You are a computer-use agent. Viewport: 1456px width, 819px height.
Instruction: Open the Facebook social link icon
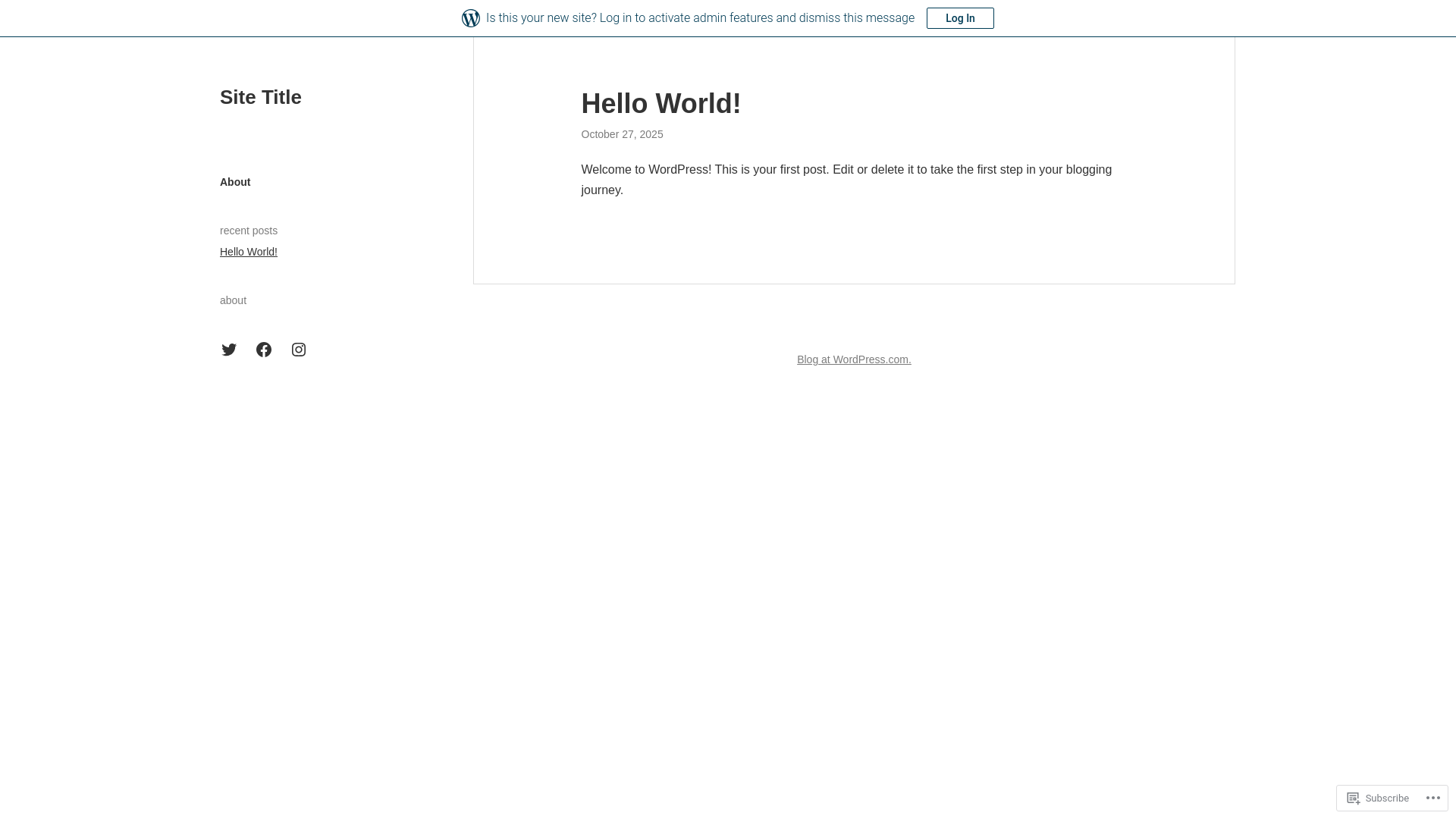coord(264,350)
